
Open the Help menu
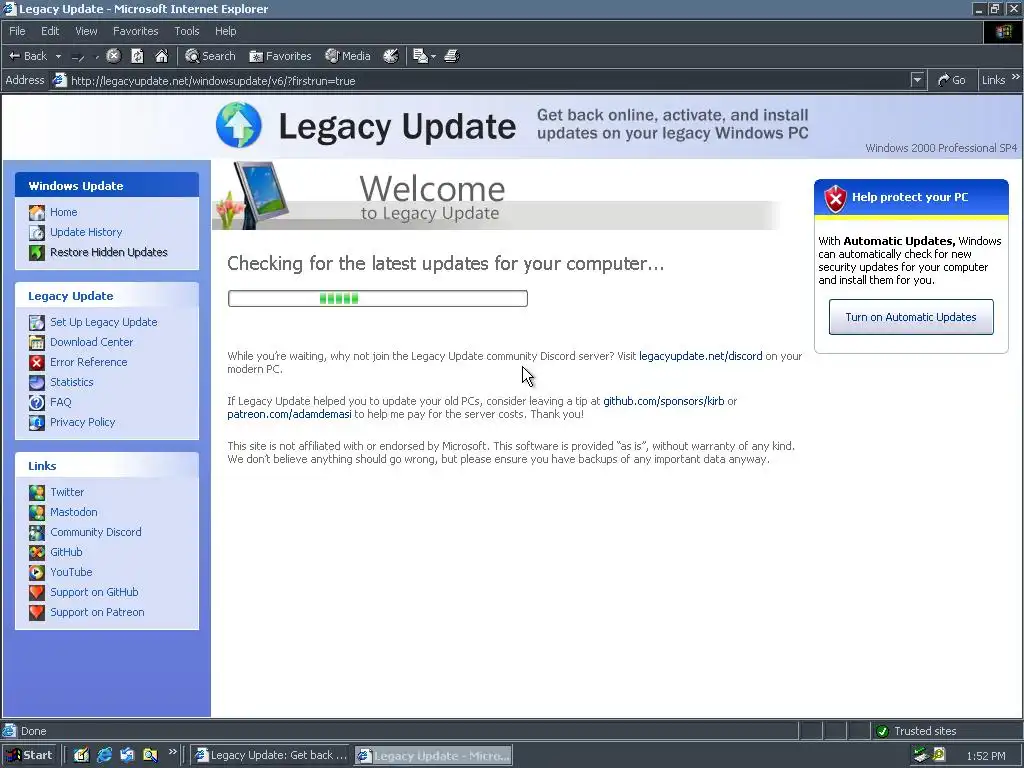(225, 31)
